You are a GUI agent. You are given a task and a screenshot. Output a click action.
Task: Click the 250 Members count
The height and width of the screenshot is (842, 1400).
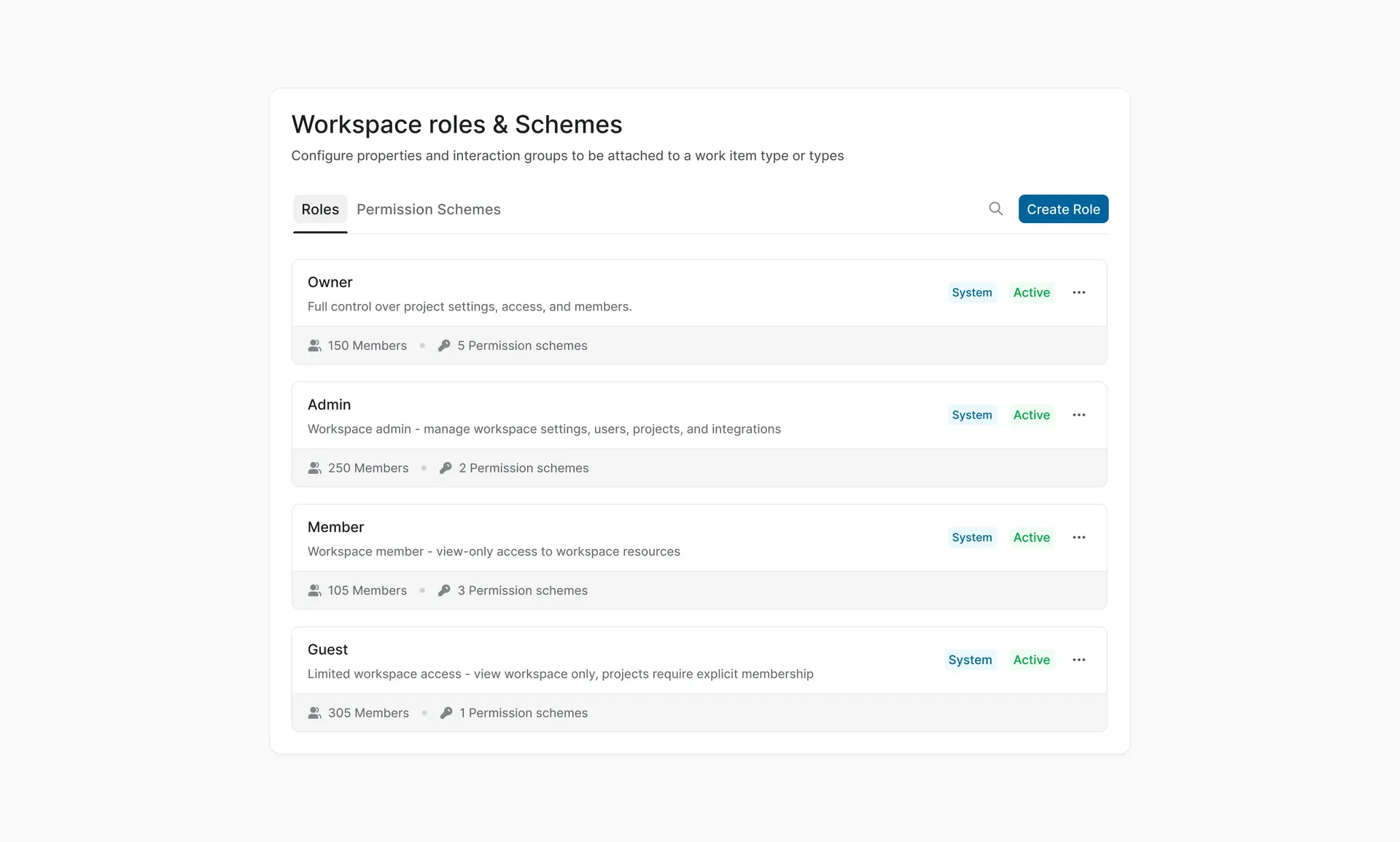tap(368, 468)
